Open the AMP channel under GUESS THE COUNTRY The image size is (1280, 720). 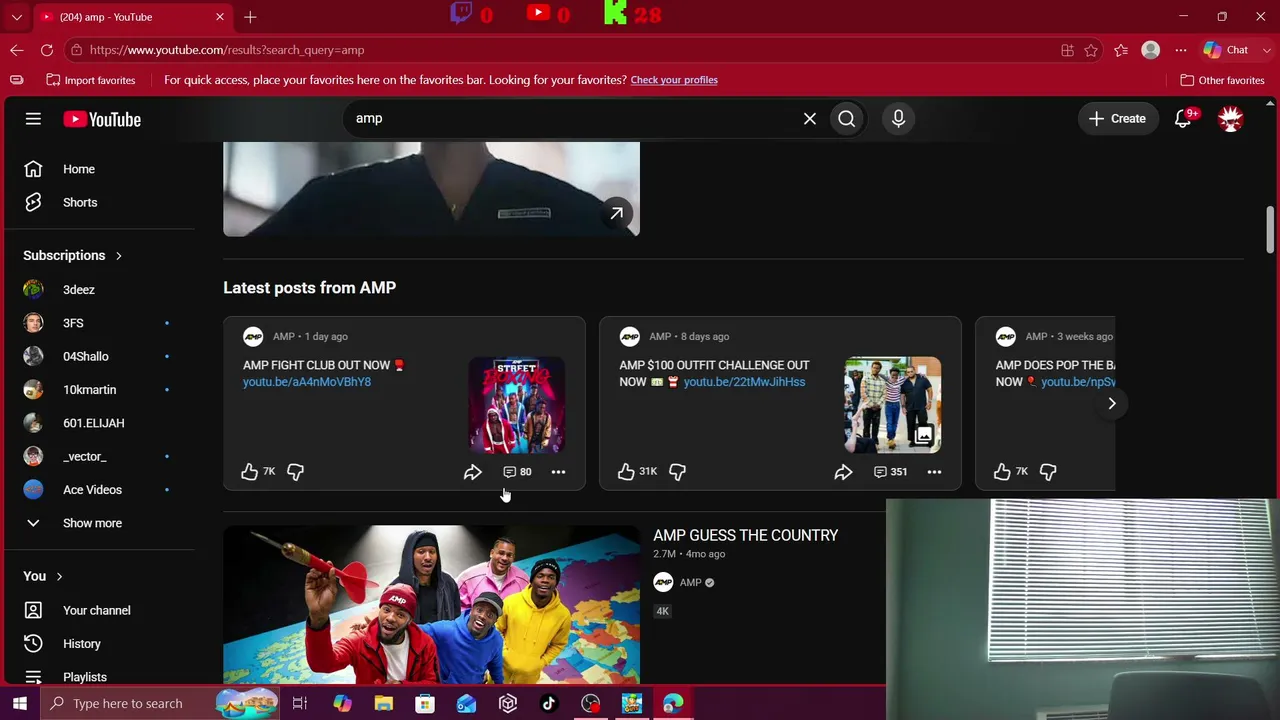(x=690, y=582)
